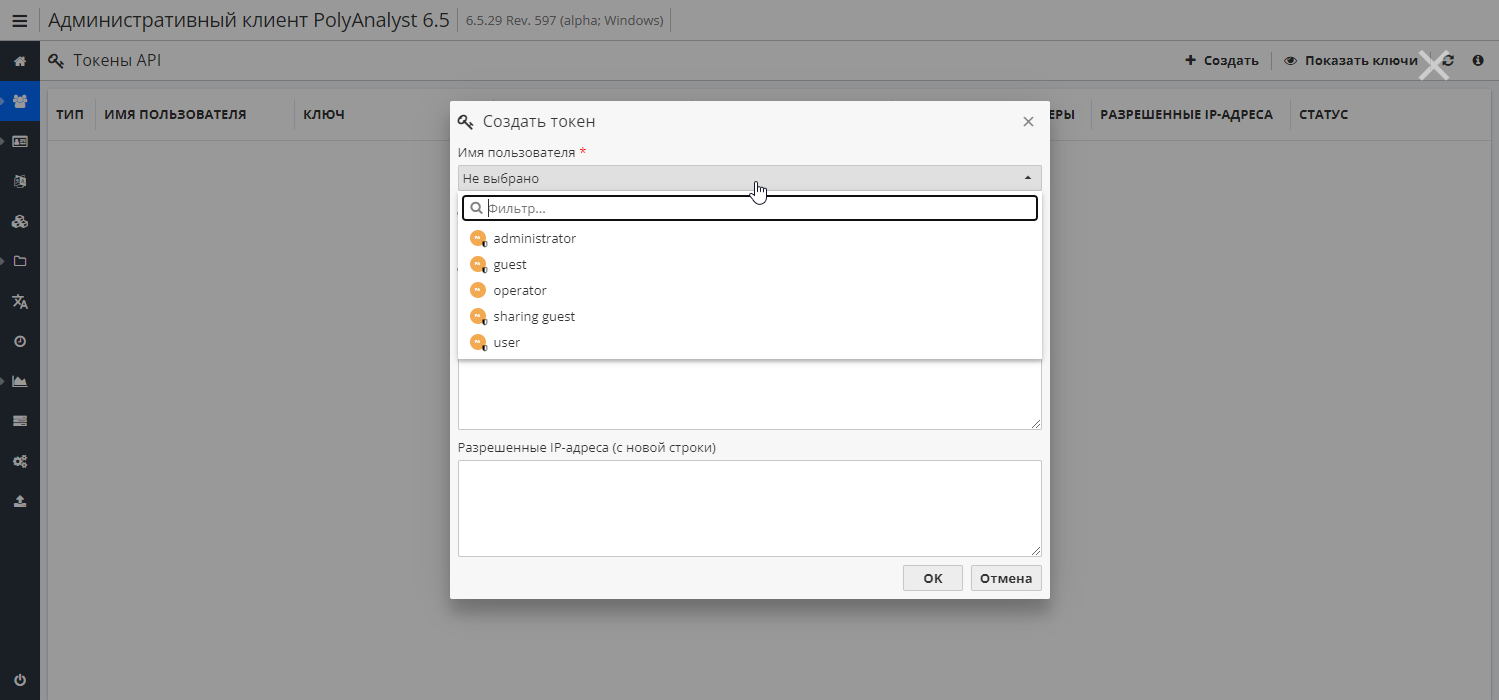Collapse the Не выбрано username dropdown

pos(750,178)
